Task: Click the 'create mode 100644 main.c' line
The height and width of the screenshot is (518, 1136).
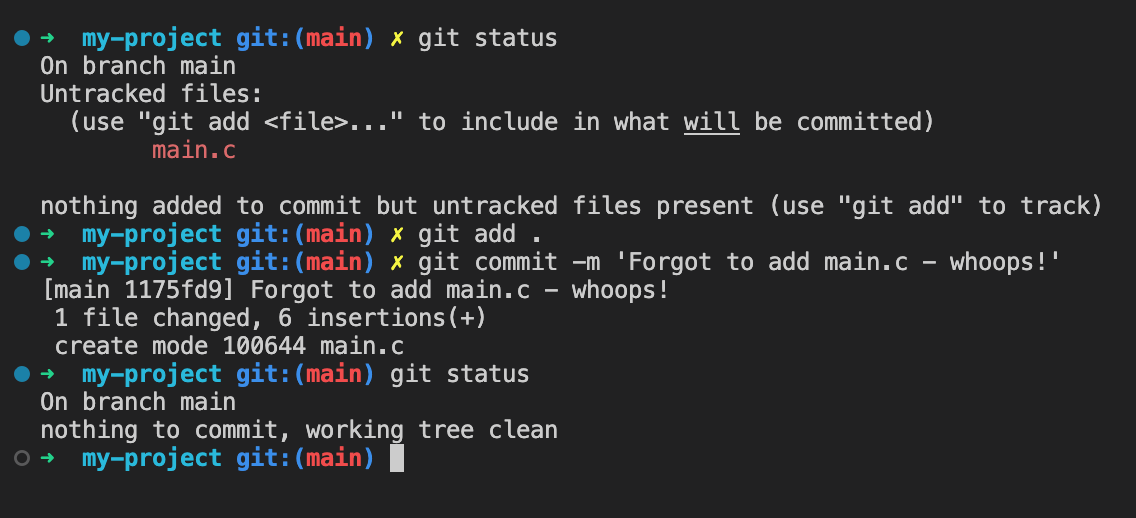Action: (229, 346)
